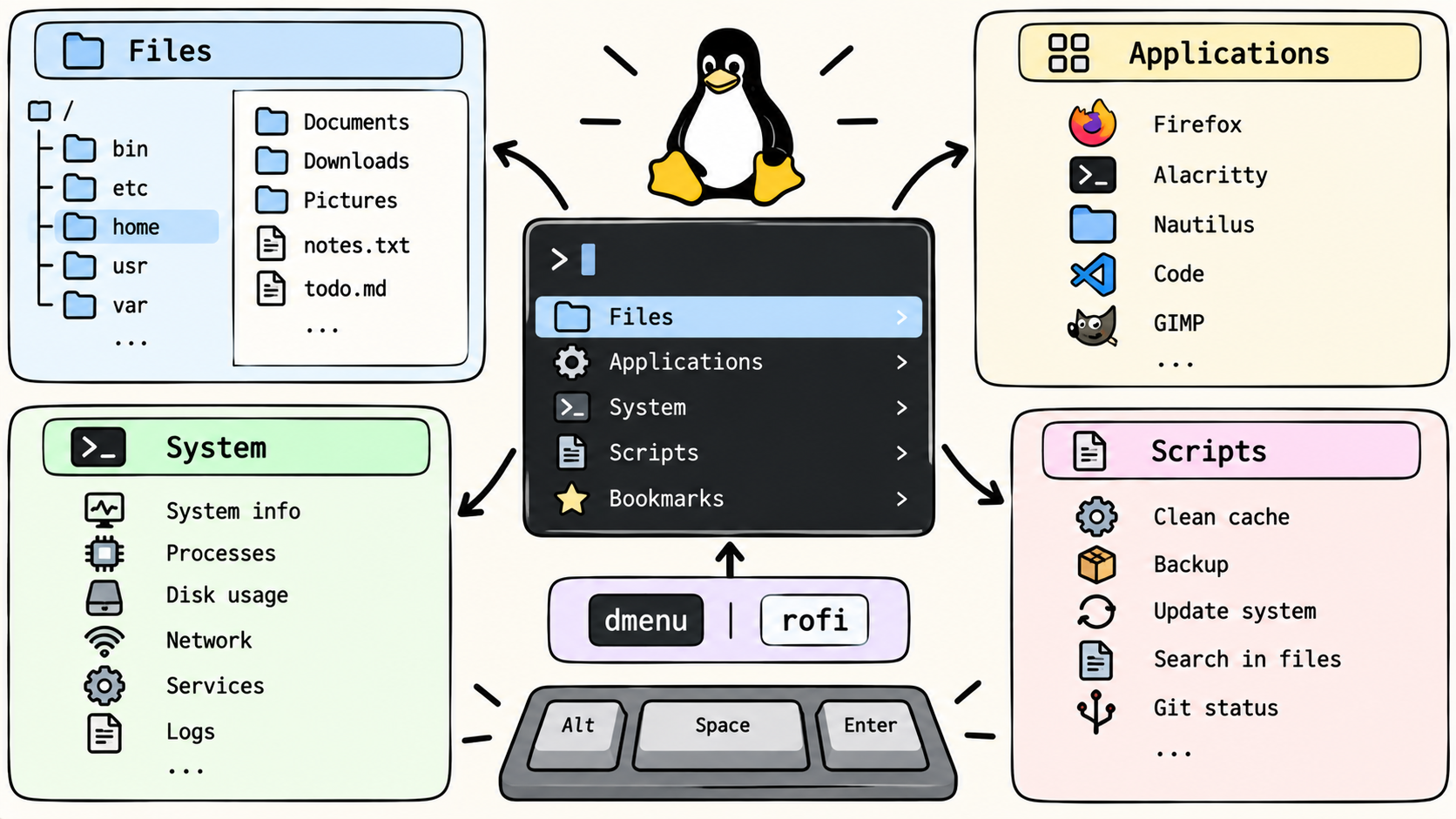The width and height of the screenshot is (1456, 819).
Task: Open the Downloads folder
Action: [x=333, y=161]
